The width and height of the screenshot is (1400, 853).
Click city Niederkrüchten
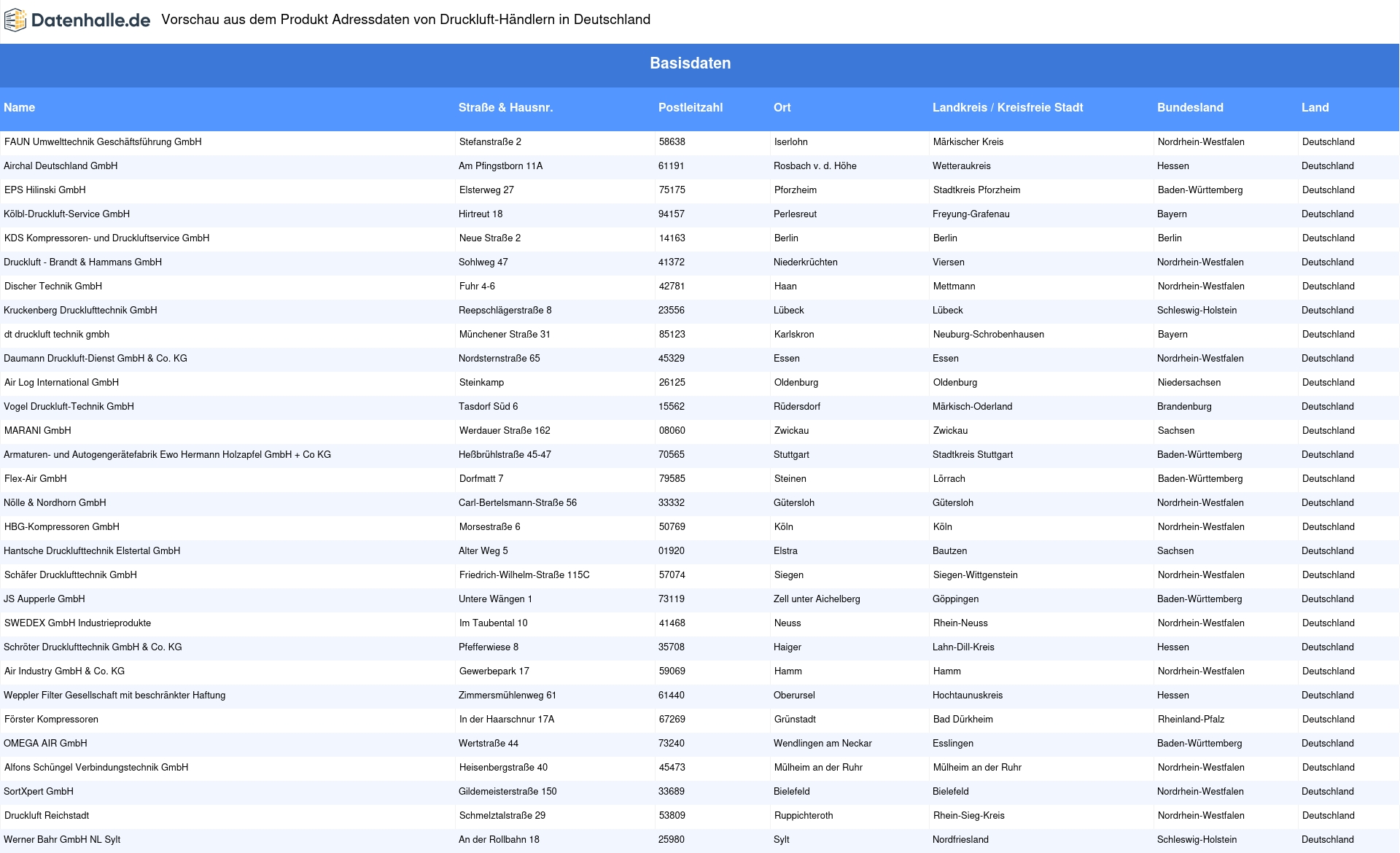pos(806,262)
